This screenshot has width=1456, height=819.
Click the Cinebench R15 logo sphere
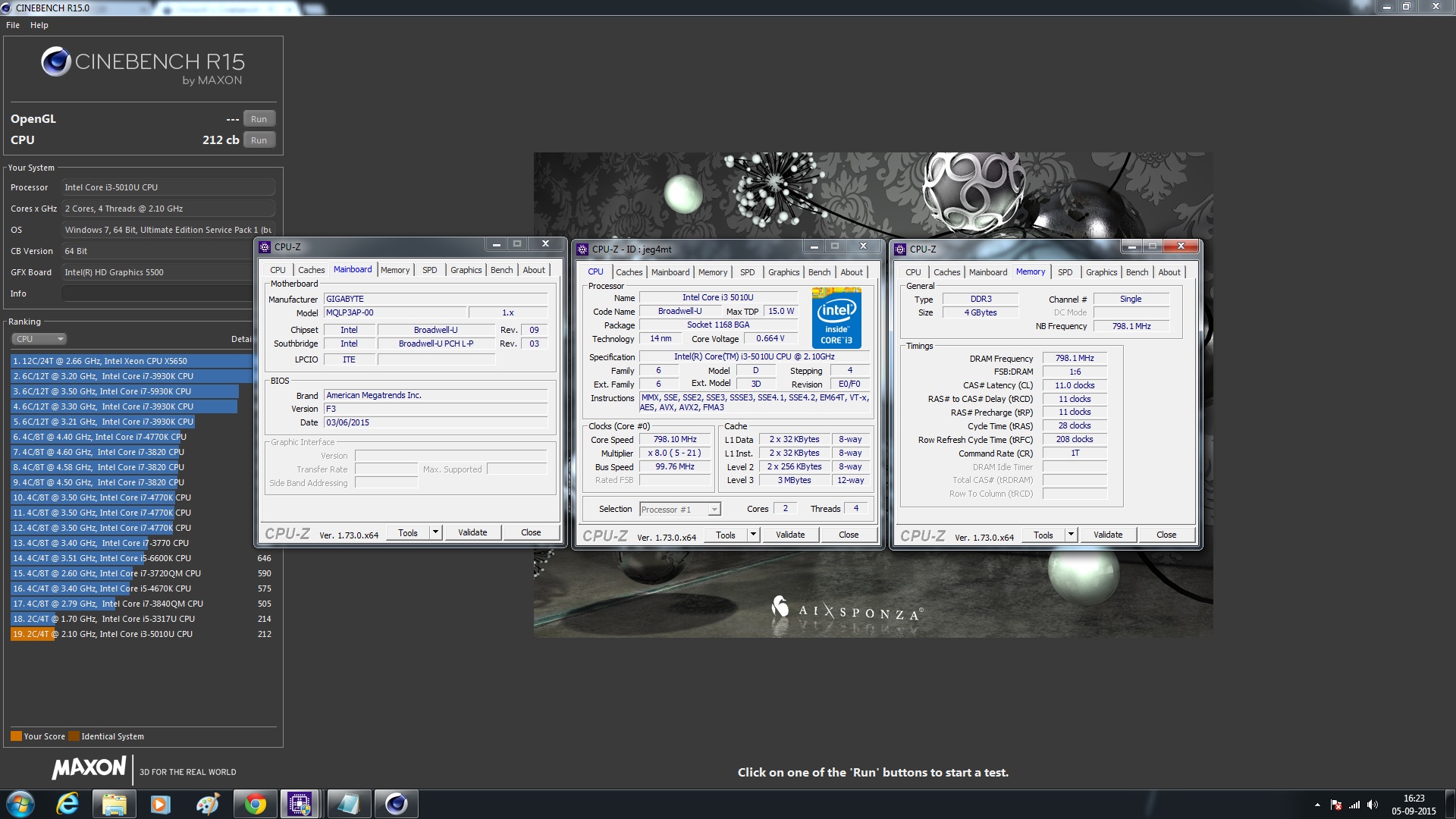tap(56, 61)
